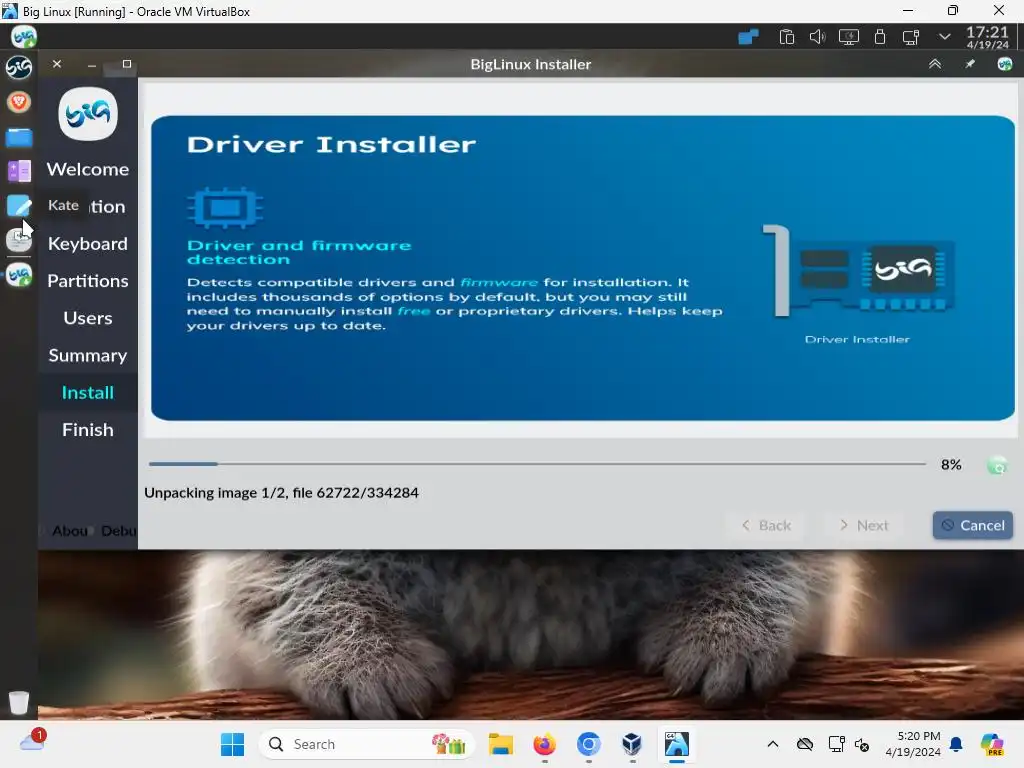Select the Partitions step in sidebar
The image size is (1024, 768).
[x=88, y=281]
